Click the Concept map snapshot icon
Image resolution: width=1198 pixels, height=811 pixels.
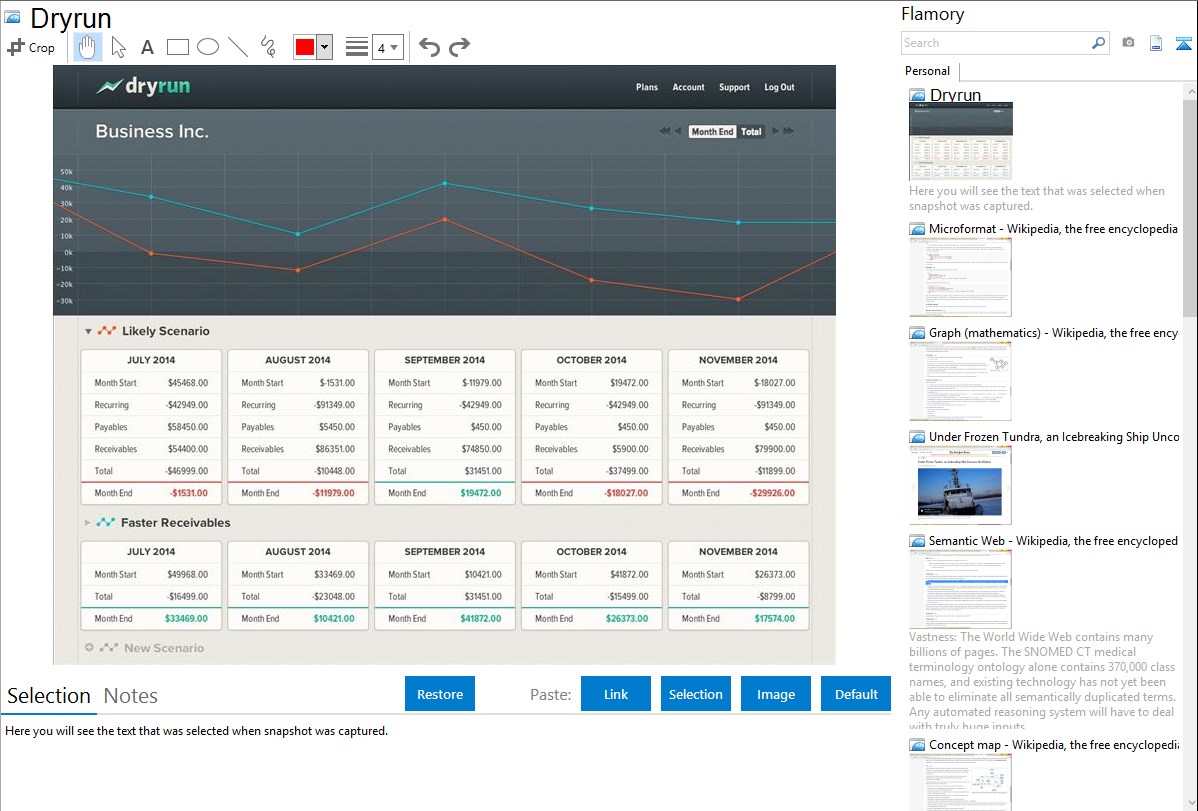tap(917, 745)
